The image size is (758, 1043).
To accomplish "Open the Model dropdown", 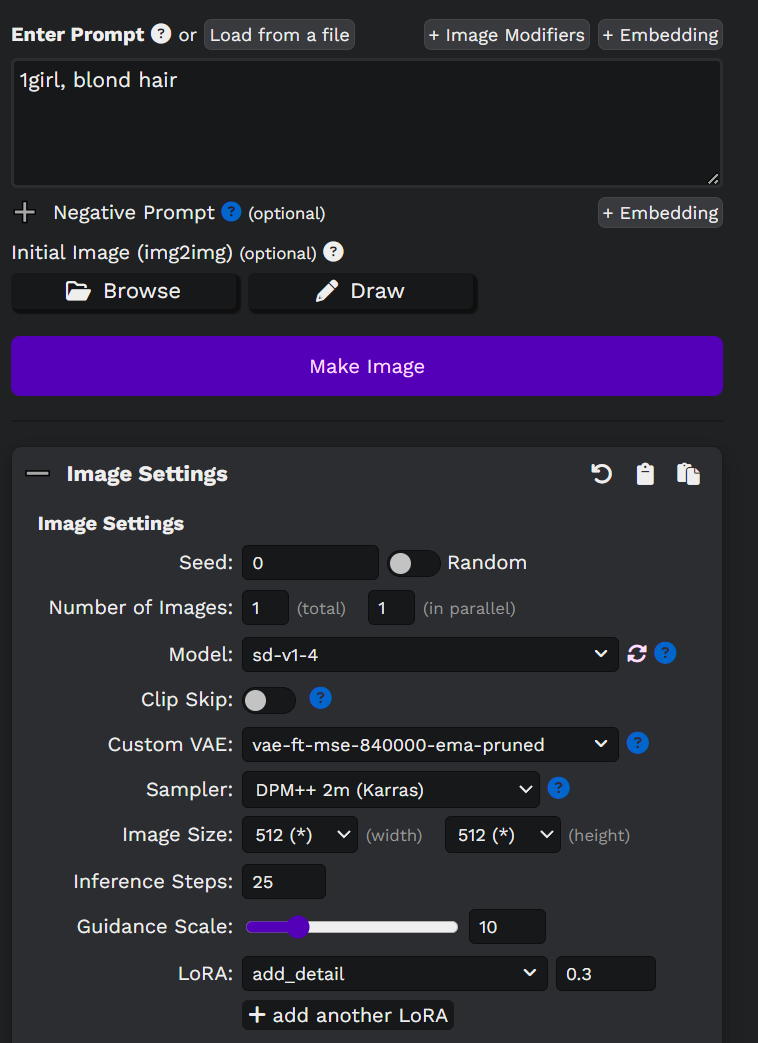I will tap(430, 653).
